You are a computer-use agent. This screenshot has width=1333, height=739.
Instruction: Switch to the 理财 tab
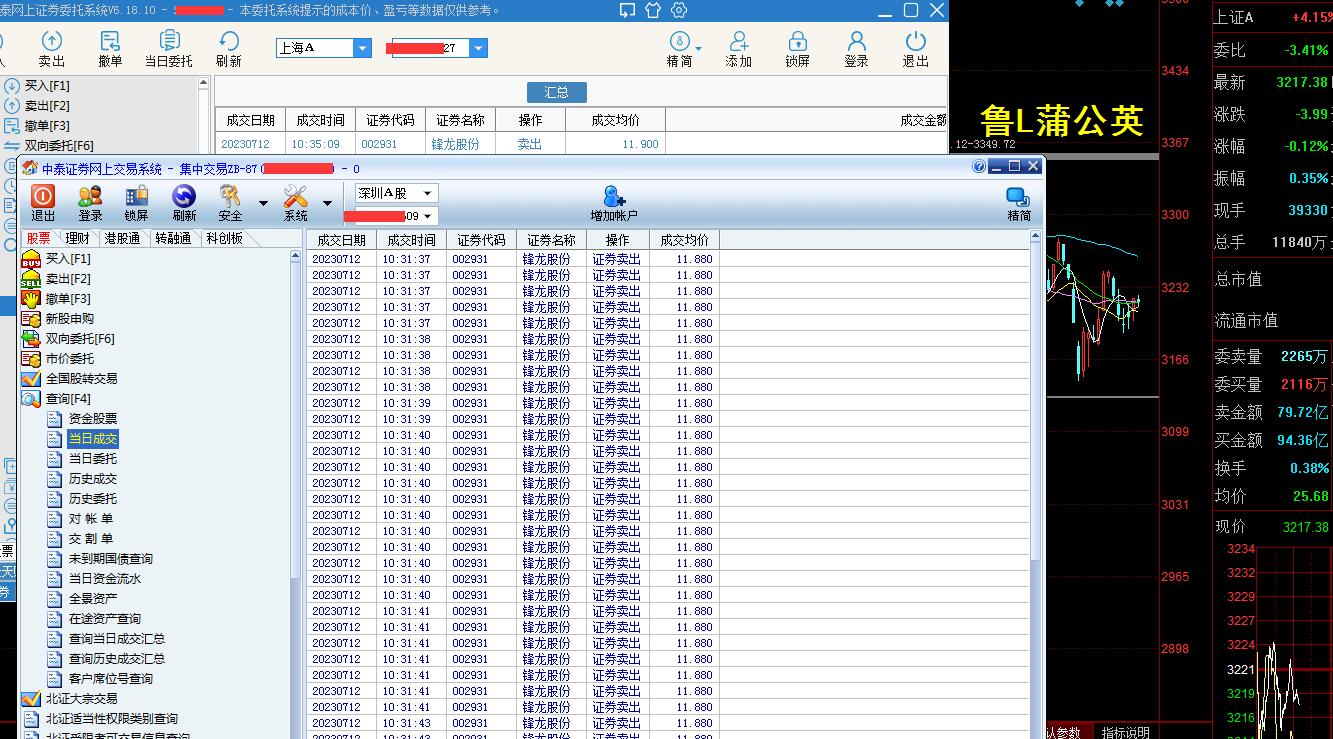[x=77, y=238]
